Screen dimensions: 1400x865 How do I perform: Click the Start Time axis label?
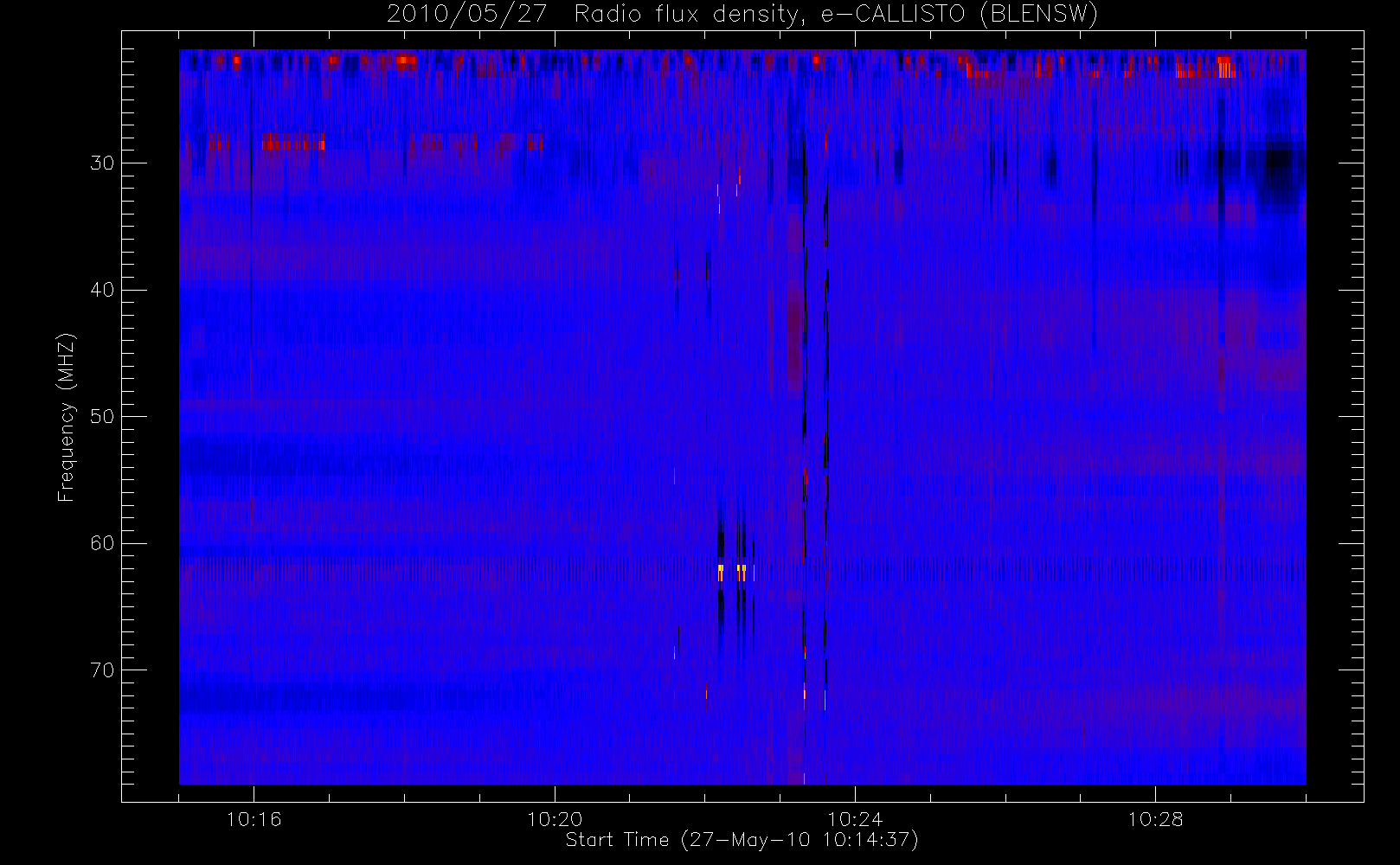(742, 840)
